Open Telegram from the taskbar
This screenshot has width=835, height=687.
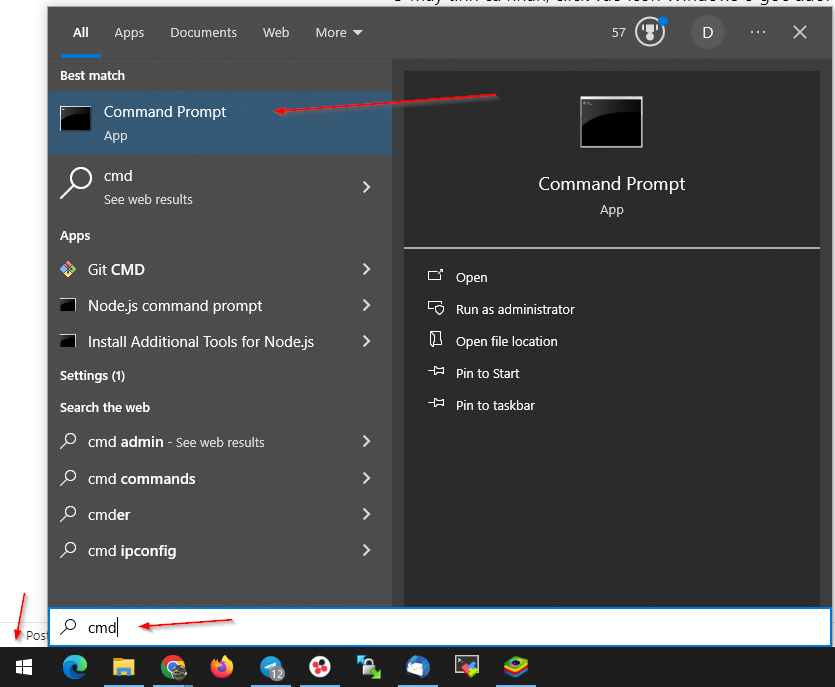[271, 666]
